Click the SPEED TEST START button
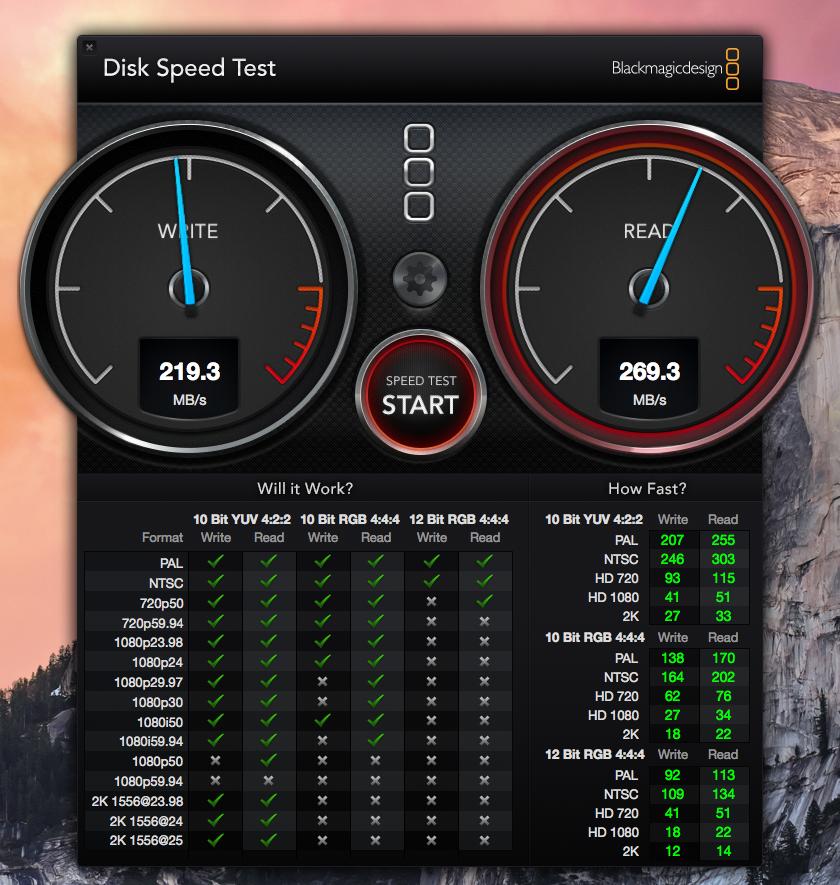 click(420, 393)
